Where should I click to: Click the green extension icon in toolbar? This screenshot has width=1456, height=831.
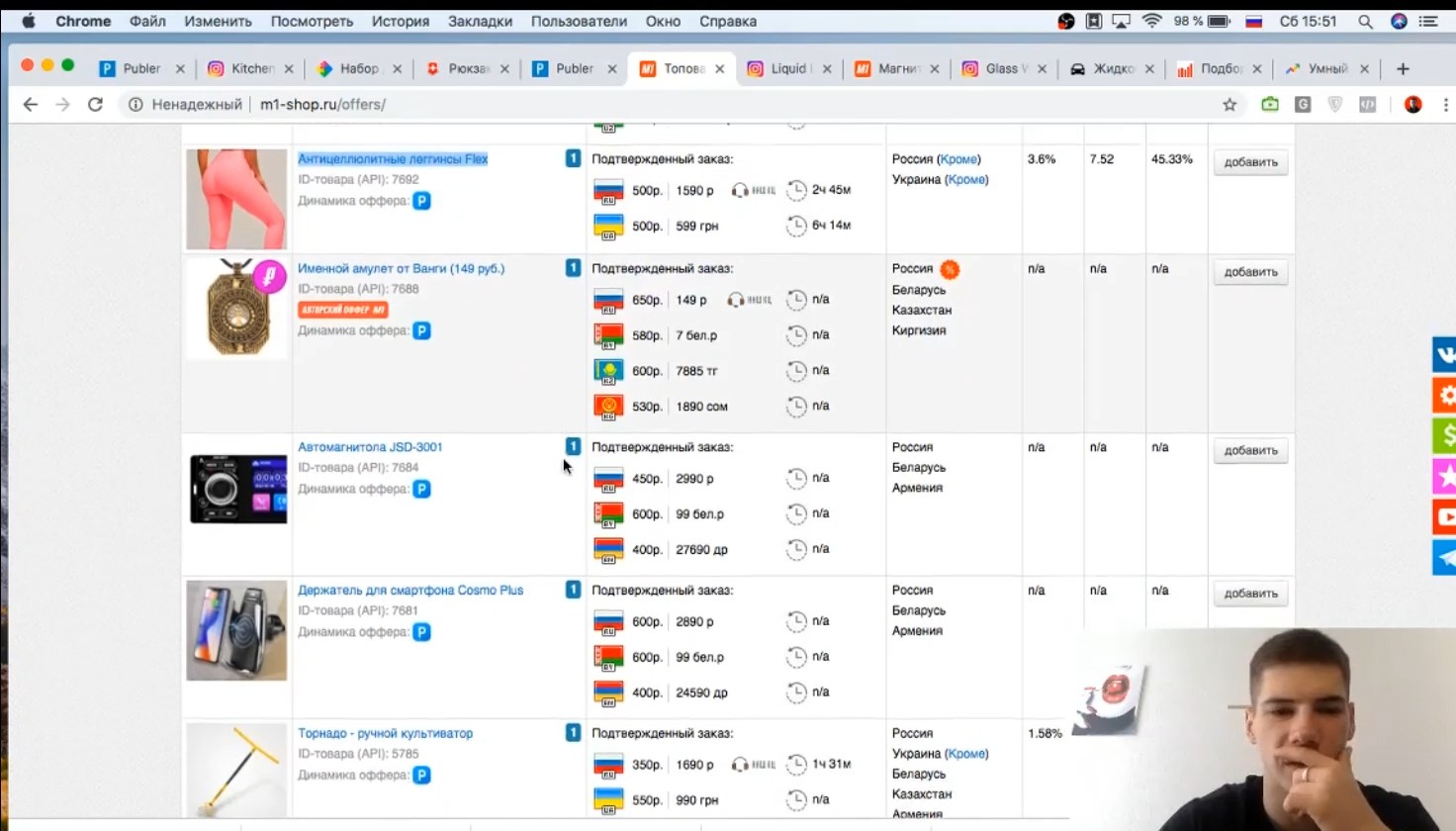pos(1270,104)
